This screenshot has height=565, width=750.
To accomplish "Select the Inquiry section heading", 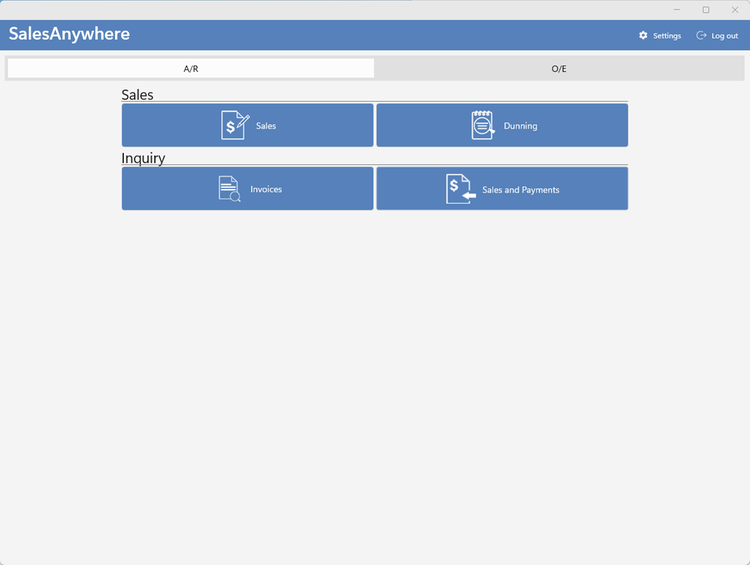I will coord(143,158).
